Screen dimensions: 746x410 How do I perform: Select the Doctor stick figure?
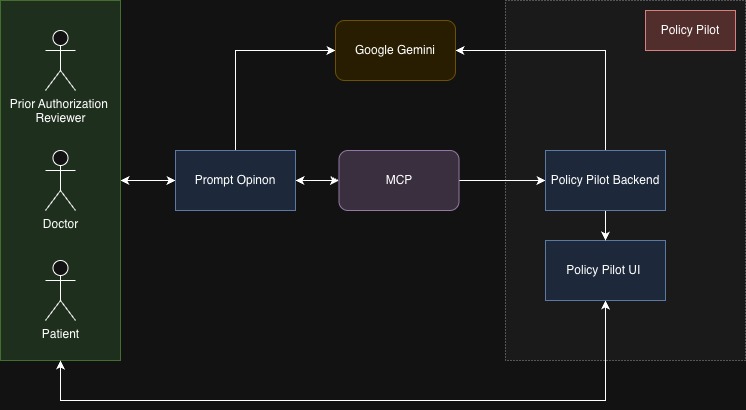click(x=60, y=180)
